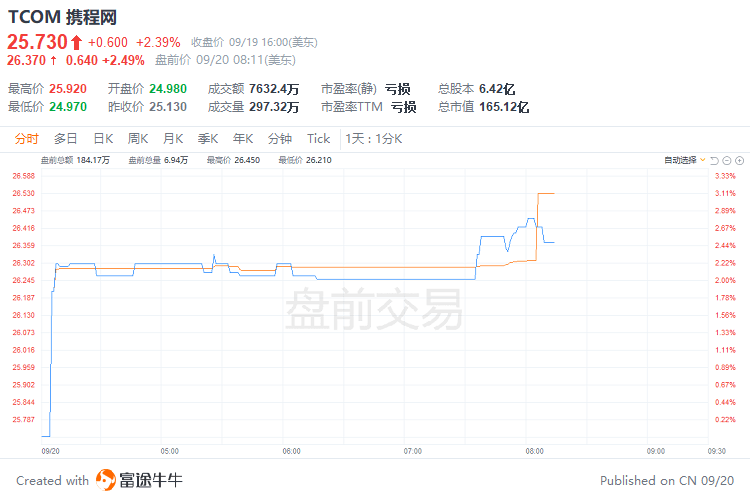Select the 分时 tab
Screen dimensions: 750x501
[x=26, y=139]
